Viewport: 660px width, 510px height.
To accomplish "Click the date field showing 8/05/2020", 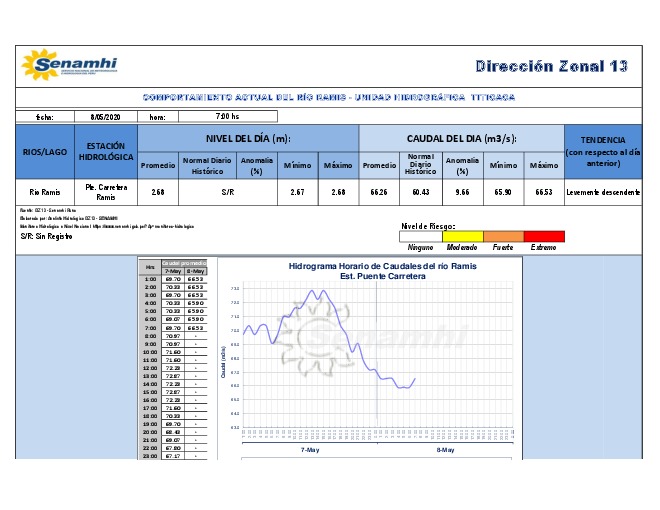I will click(x=105, y=116).
